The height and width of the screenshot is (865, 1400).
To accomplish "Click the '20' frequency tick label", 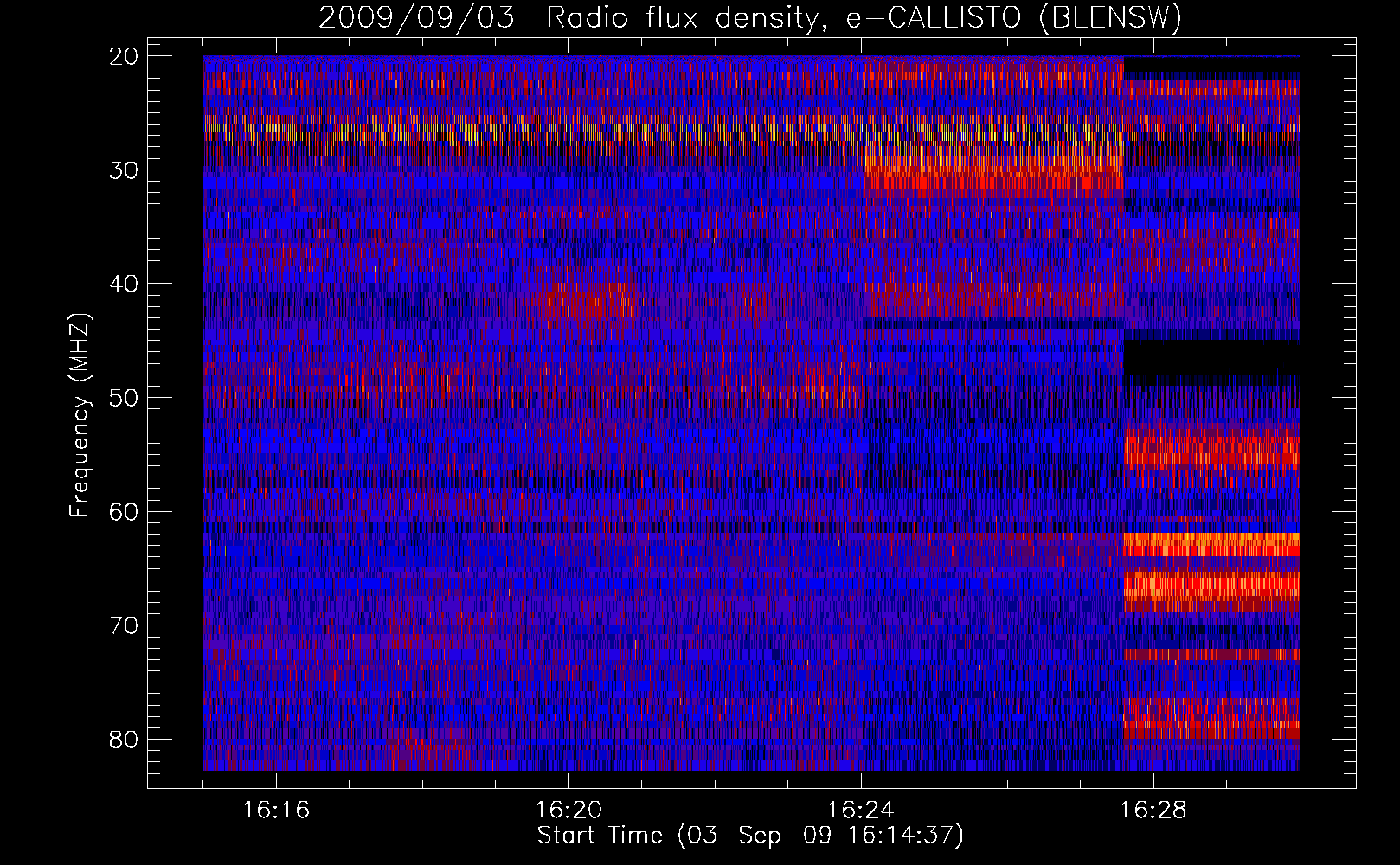I will click(124, 56).
